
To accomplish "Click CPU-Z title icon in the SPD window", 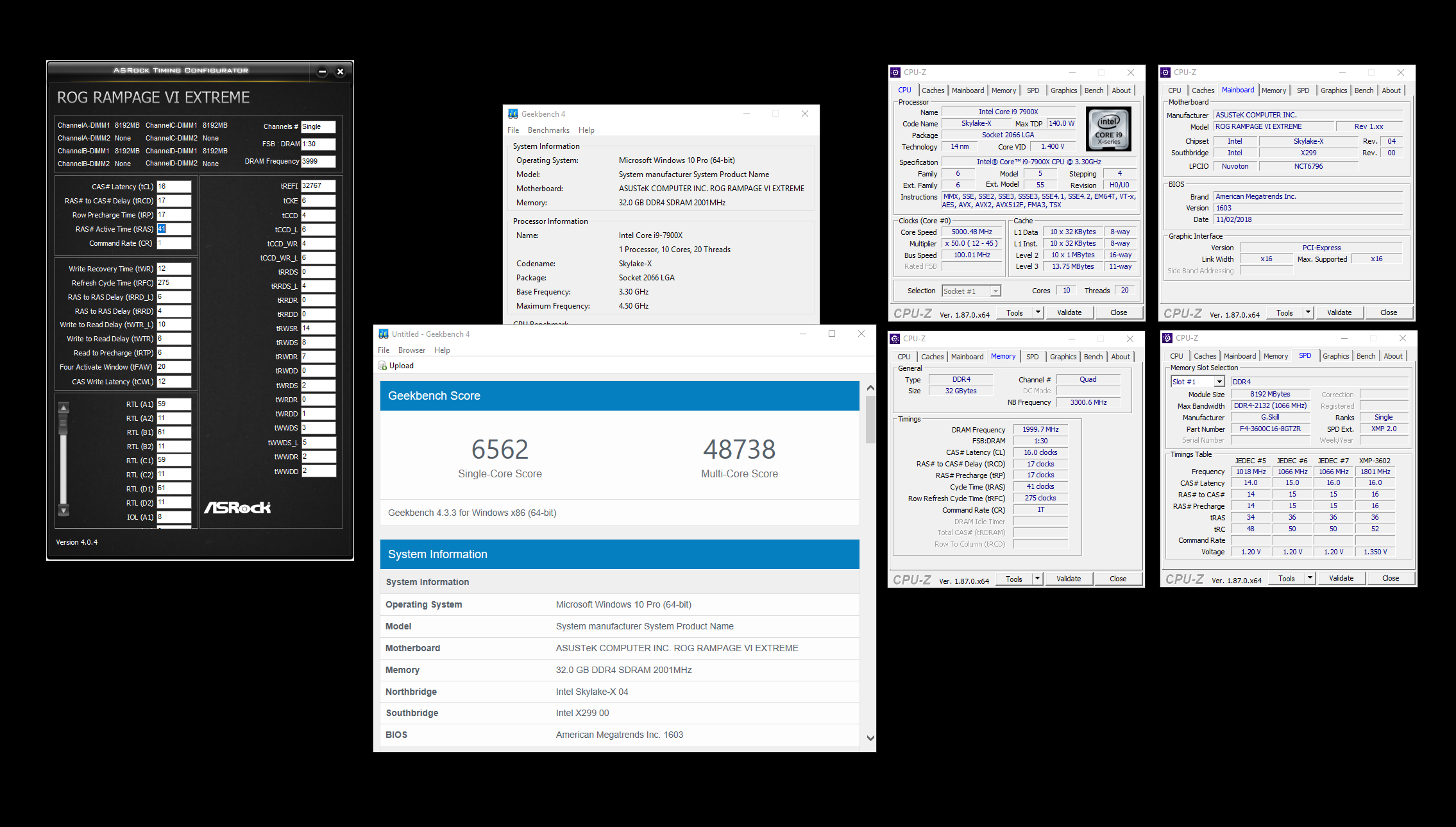I will (x=1167, y=338).
